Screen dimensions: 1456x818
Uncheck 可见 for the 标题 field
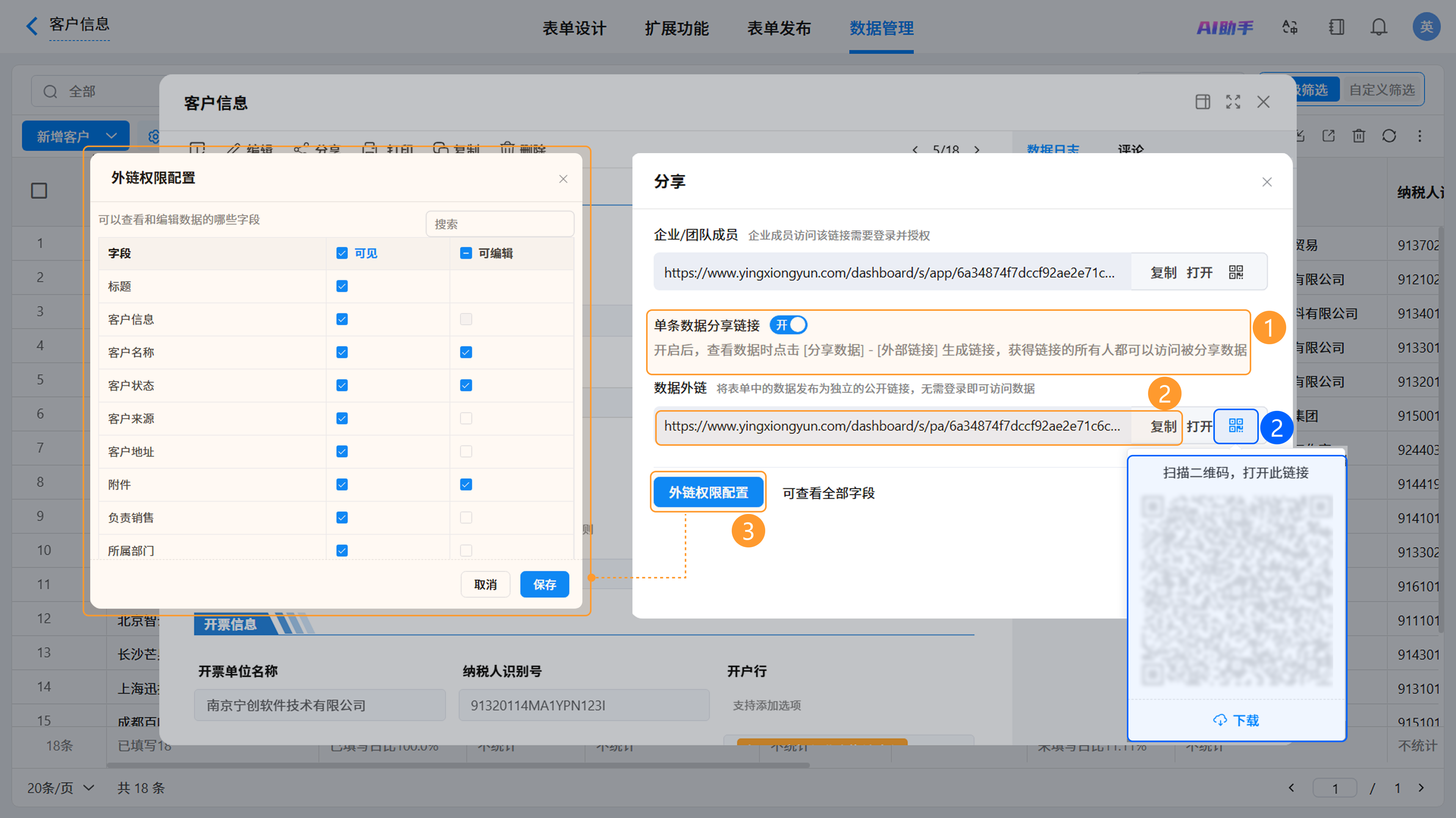342,287
